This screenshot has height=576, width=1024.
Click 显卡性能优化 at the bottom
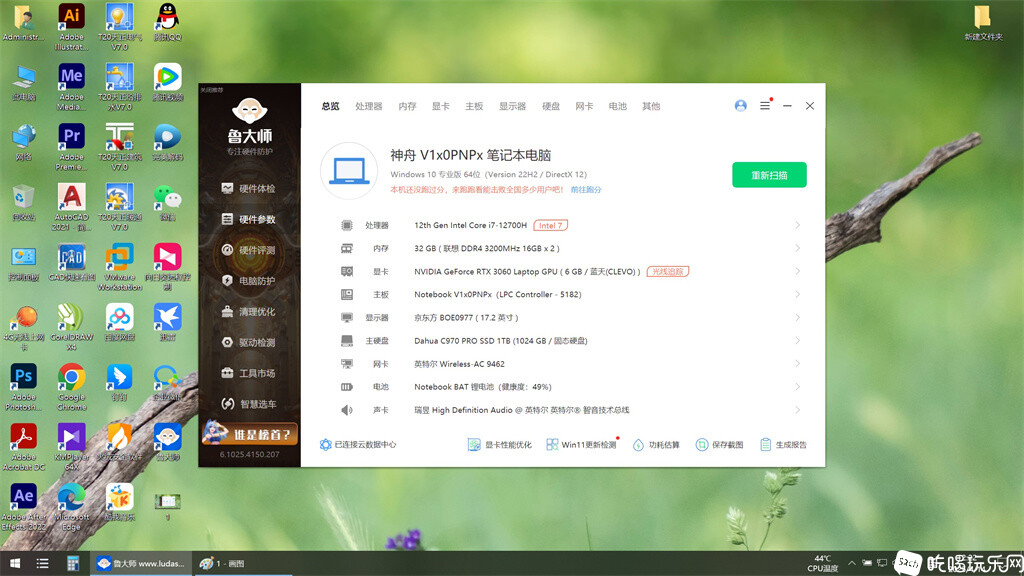pos(500,445)
